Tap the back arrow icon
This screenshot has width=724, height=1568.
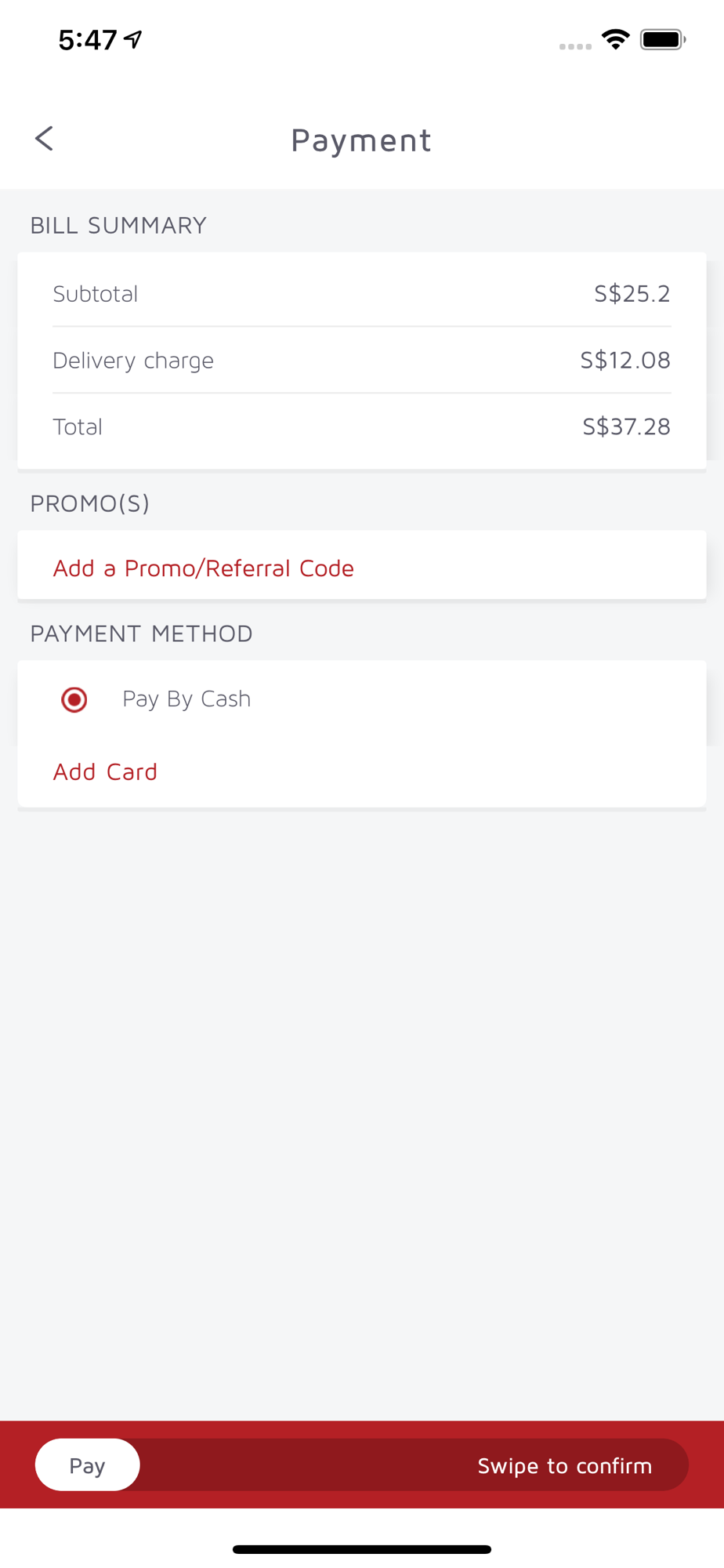tap(44, 139)
